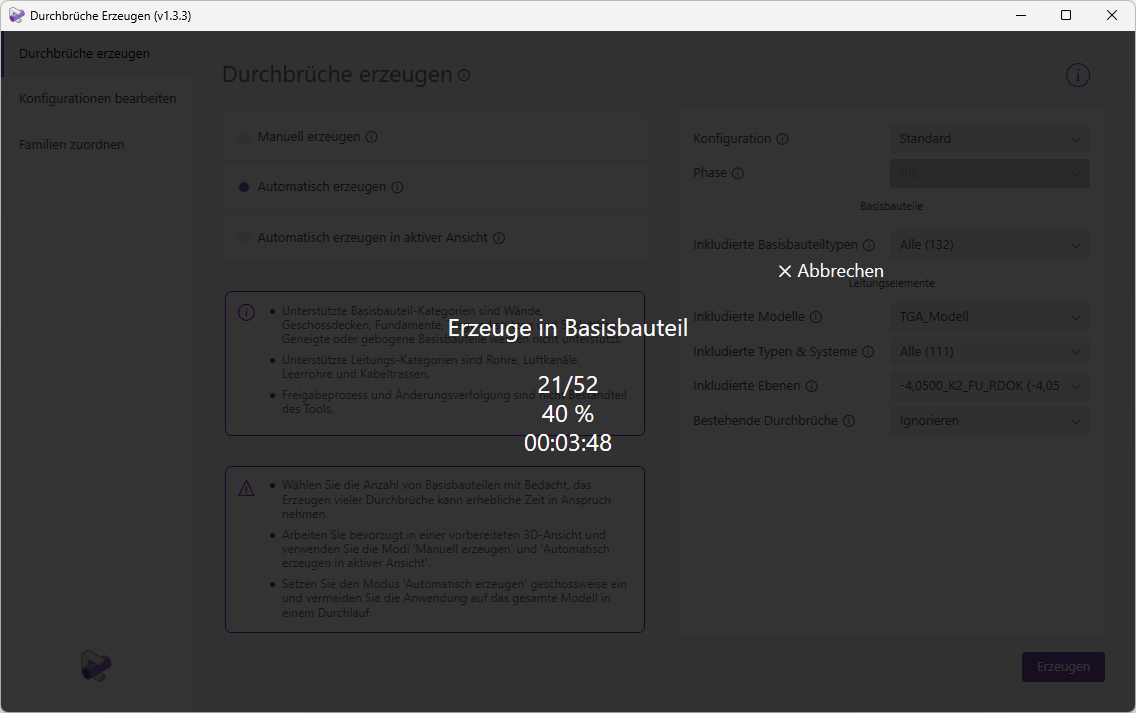
Task: Click the info circle icon on the notes box
Action: [246, 313]
